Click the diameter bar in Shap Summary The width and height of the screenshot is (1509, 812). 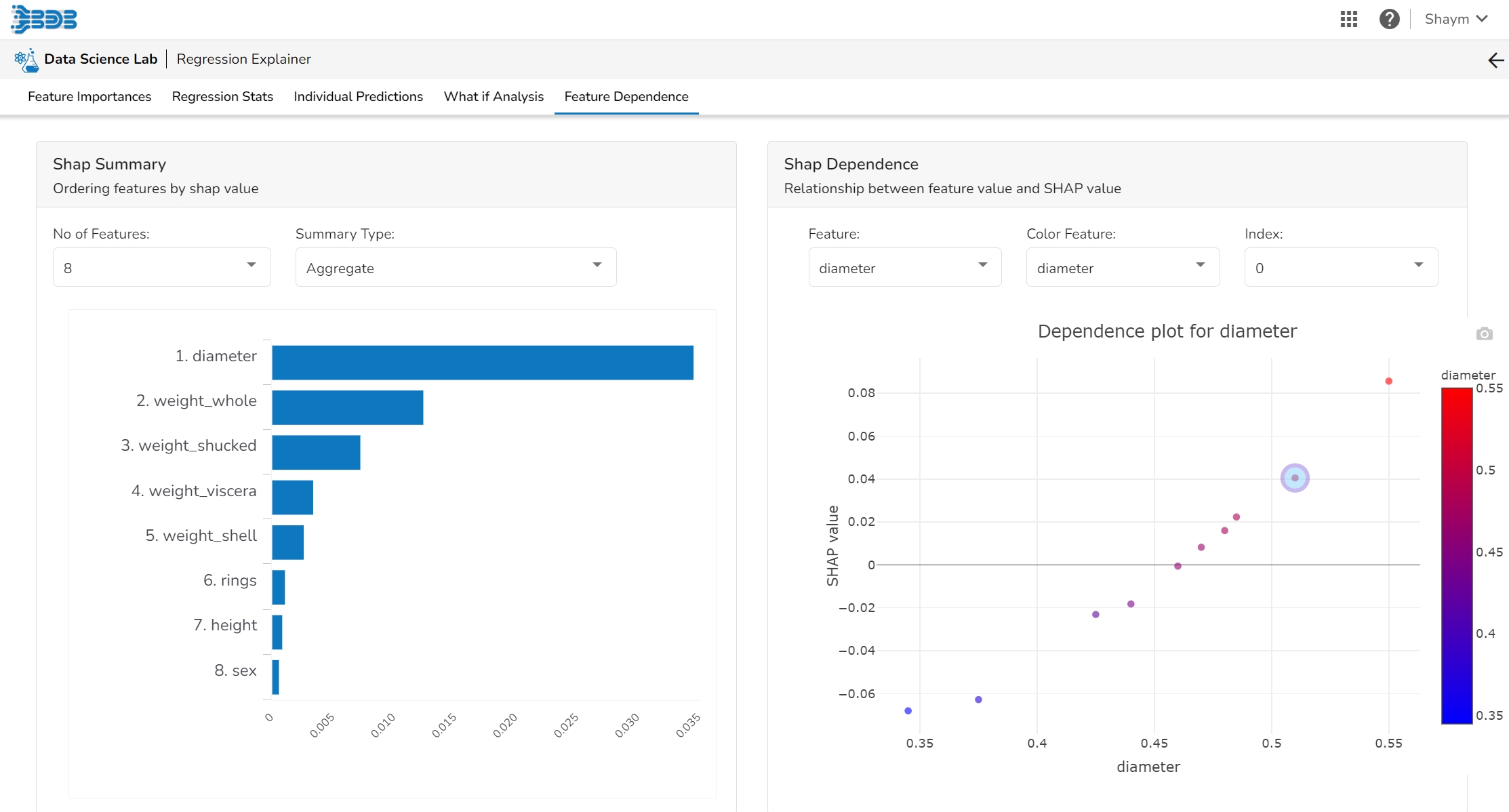point(482,363)
